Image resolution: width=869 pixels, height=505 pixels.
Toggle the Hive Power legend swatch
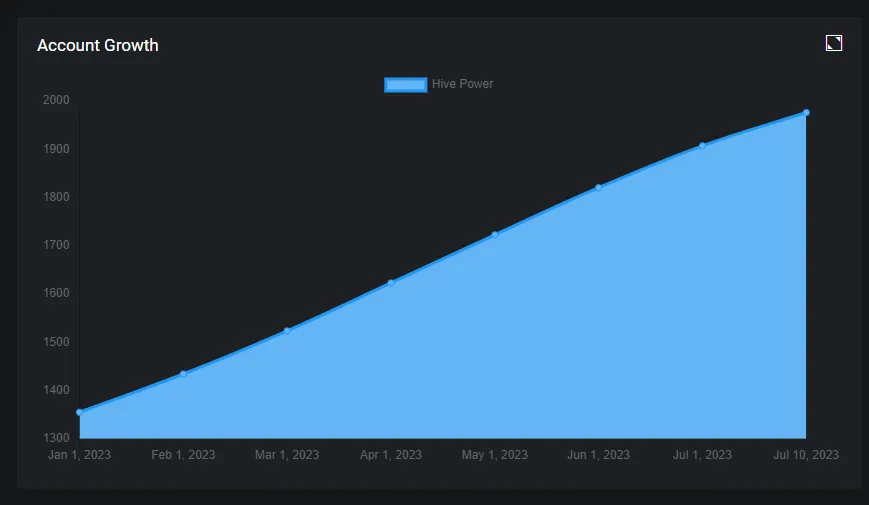tap(406, 84)
